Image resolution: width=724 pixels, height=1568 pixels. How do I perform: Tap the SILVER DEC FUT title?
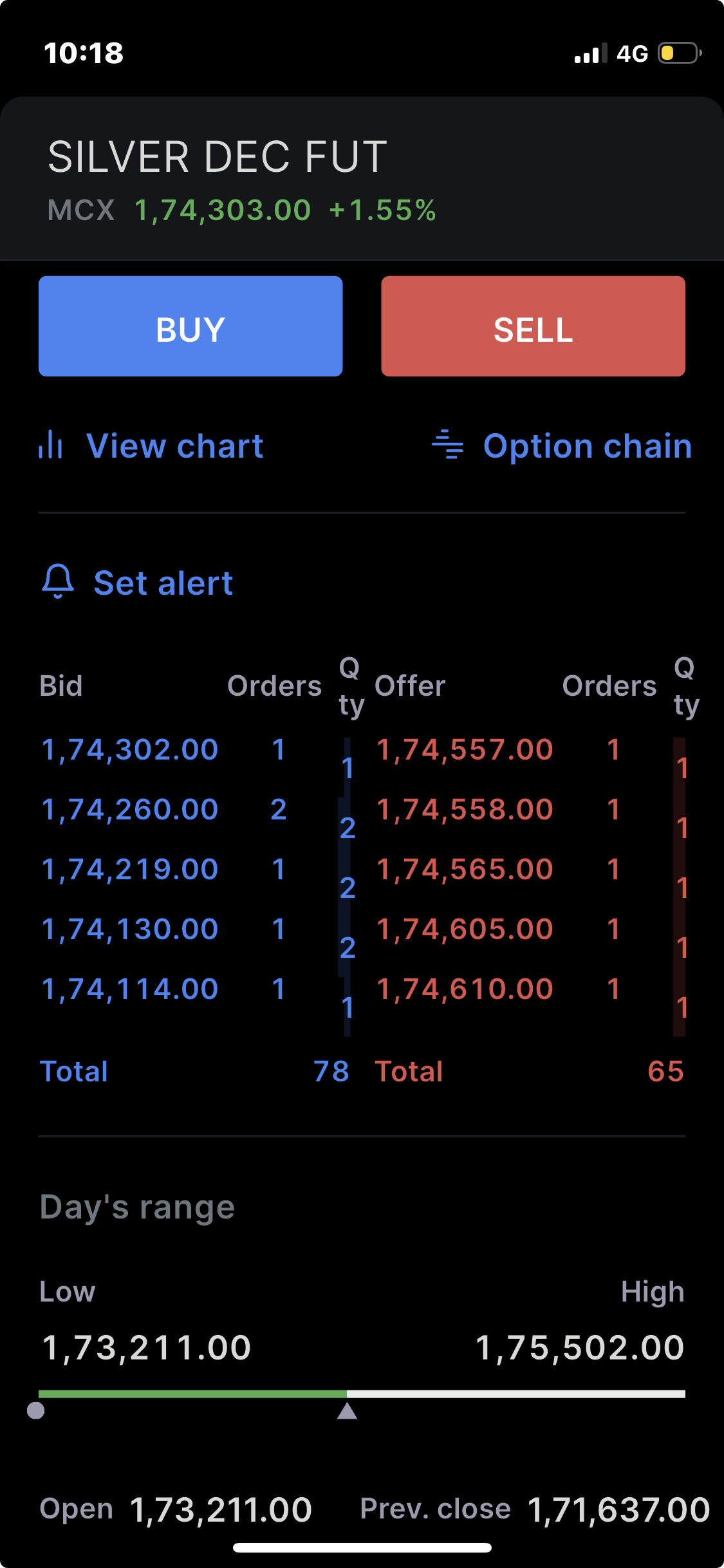pos(218,157)
